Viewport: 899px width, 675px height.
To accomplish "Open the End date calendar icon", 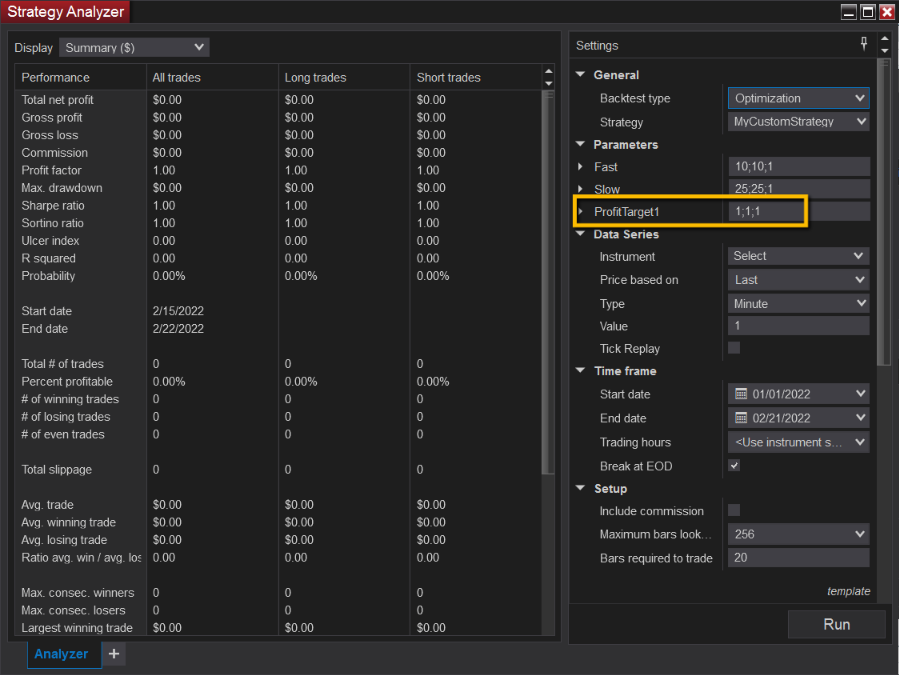I will pyautogui.click(x=741, y=418).
